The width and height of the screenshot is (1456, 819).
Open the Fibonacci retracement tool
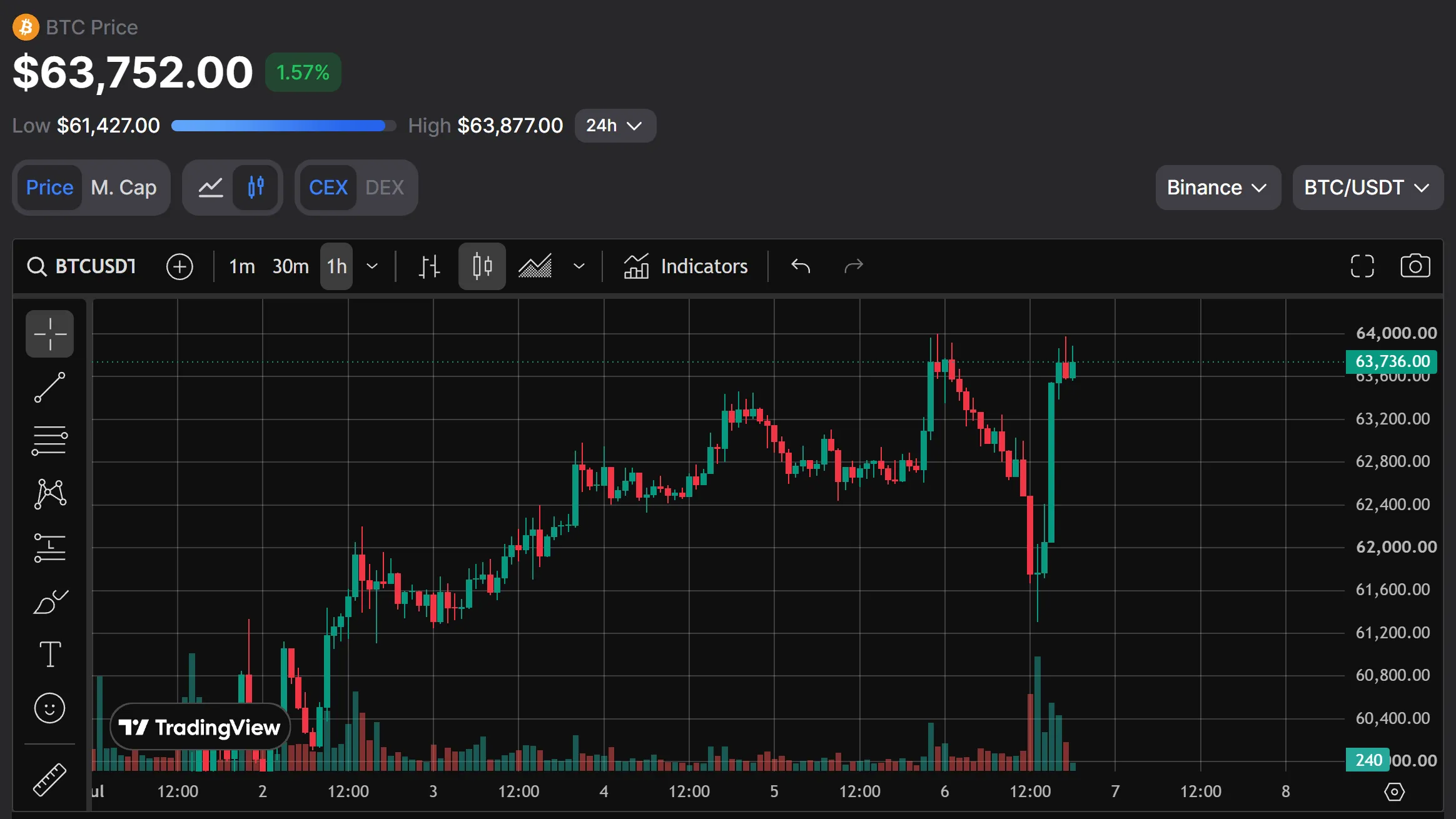[50, 440]
